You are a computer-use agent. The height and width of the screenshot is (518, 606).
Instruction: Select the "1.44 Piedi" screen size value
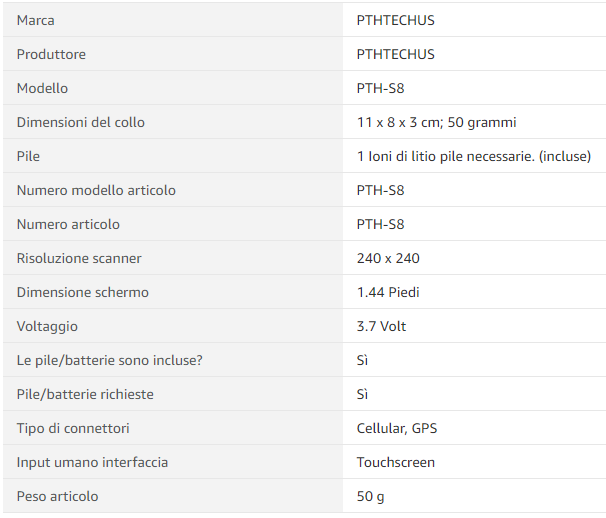tap(388, 292)
